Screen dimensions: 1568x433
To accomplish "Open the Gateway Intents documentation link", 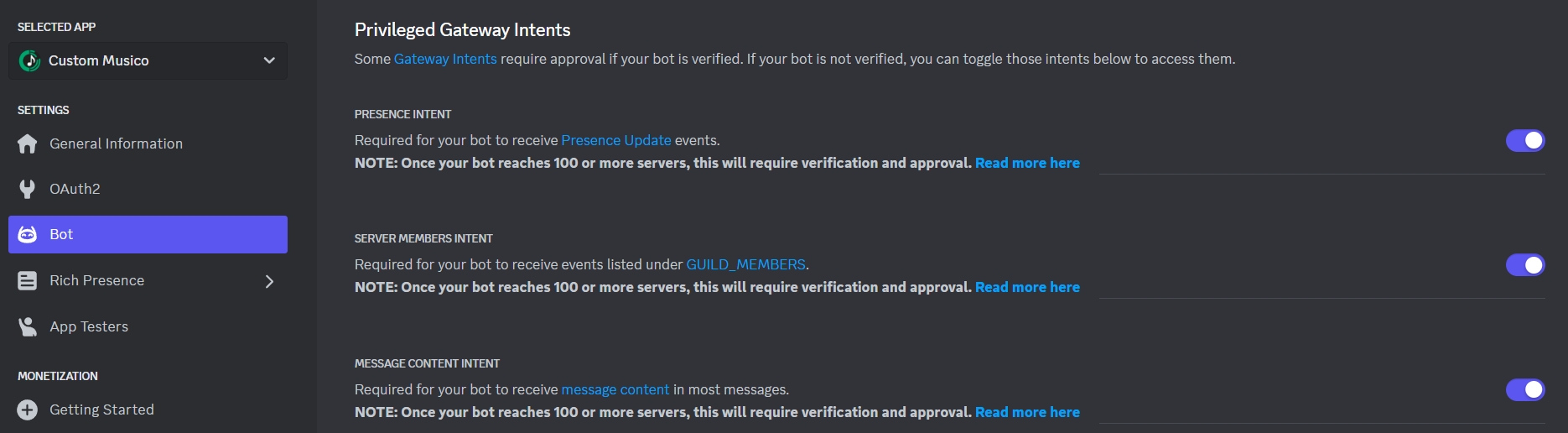I will pyautogui.click(x=445, y=59).
